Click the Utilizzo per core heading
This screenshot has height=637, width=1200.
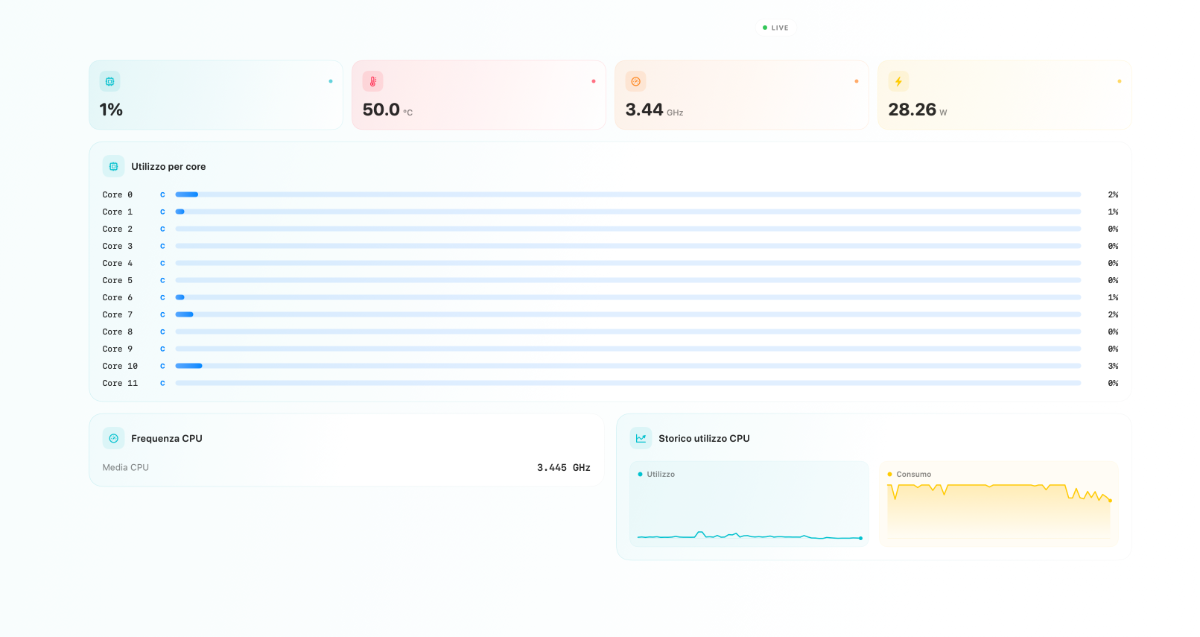pyautogui.click(x=168, y=166)
